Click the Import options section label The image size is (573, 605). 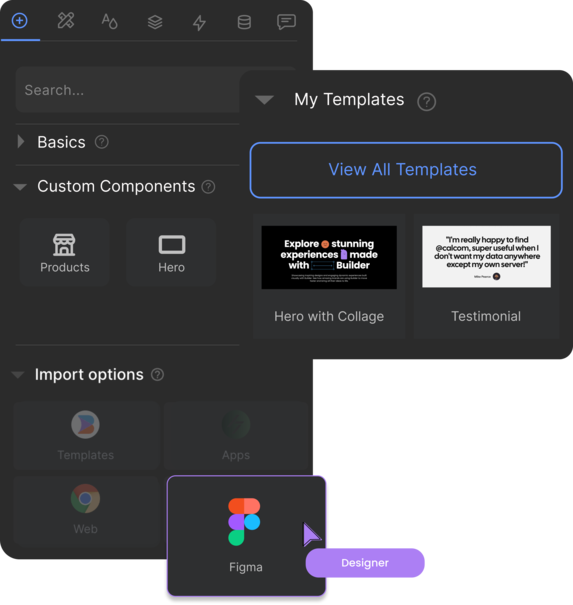[x=89, y=375]
